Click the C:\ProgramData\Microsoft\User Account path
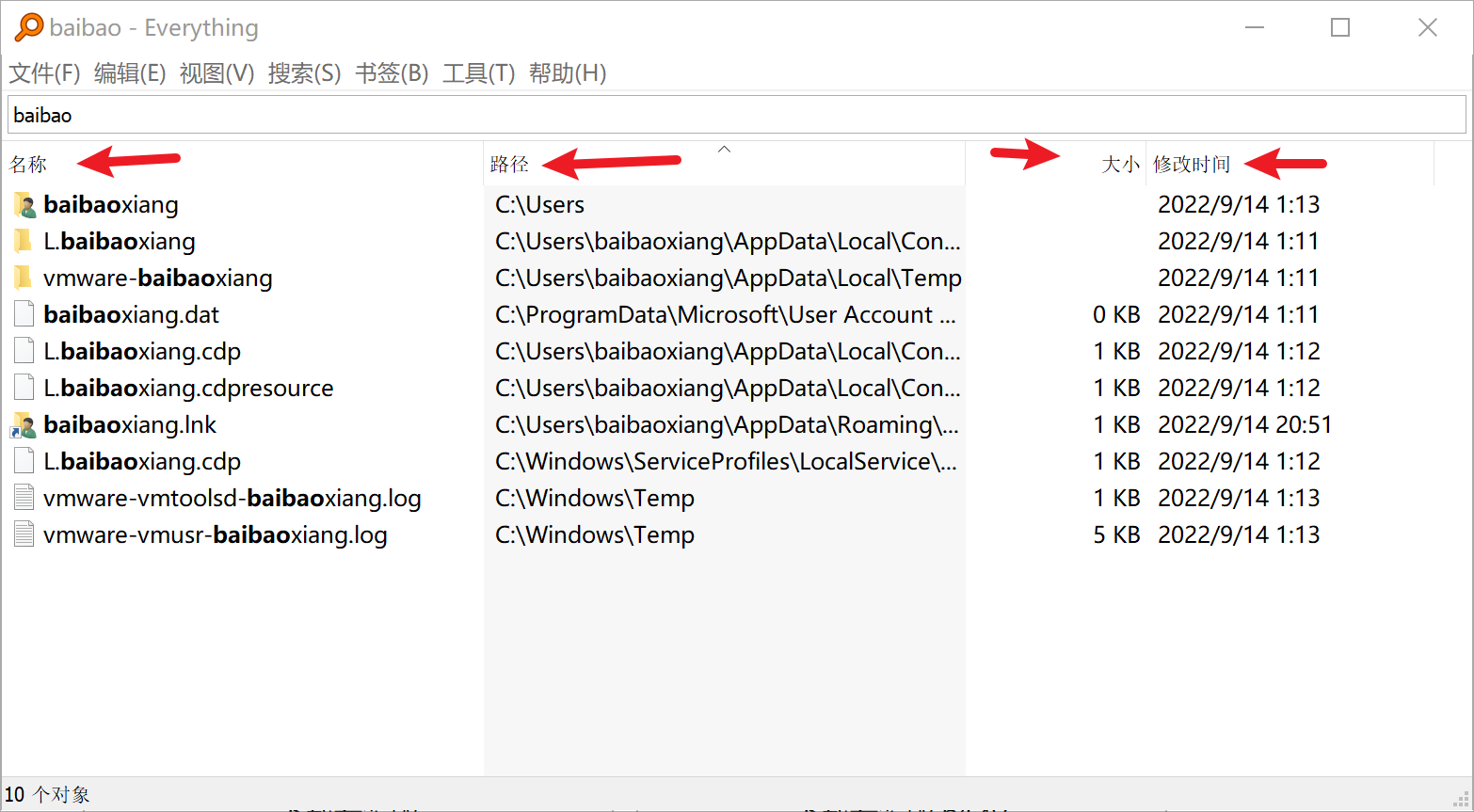Image resolution: width=1474 pixels, height=812 pixels. tap(726, 315)
